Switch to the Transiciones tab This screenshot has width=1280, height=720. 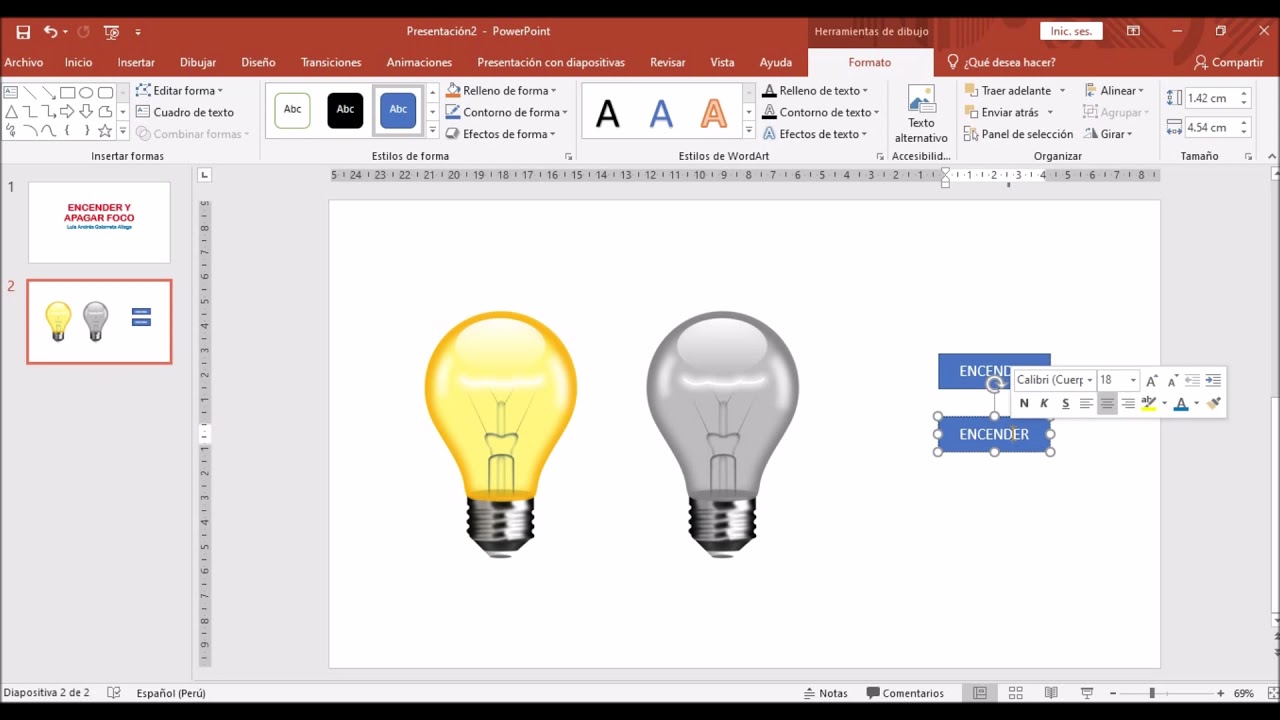coord(331,62)
